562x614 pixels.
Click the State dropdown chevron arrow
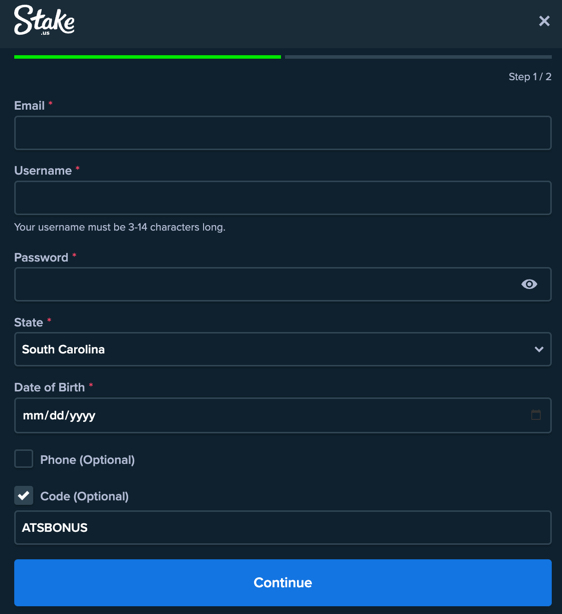click(x=539, y=349)
